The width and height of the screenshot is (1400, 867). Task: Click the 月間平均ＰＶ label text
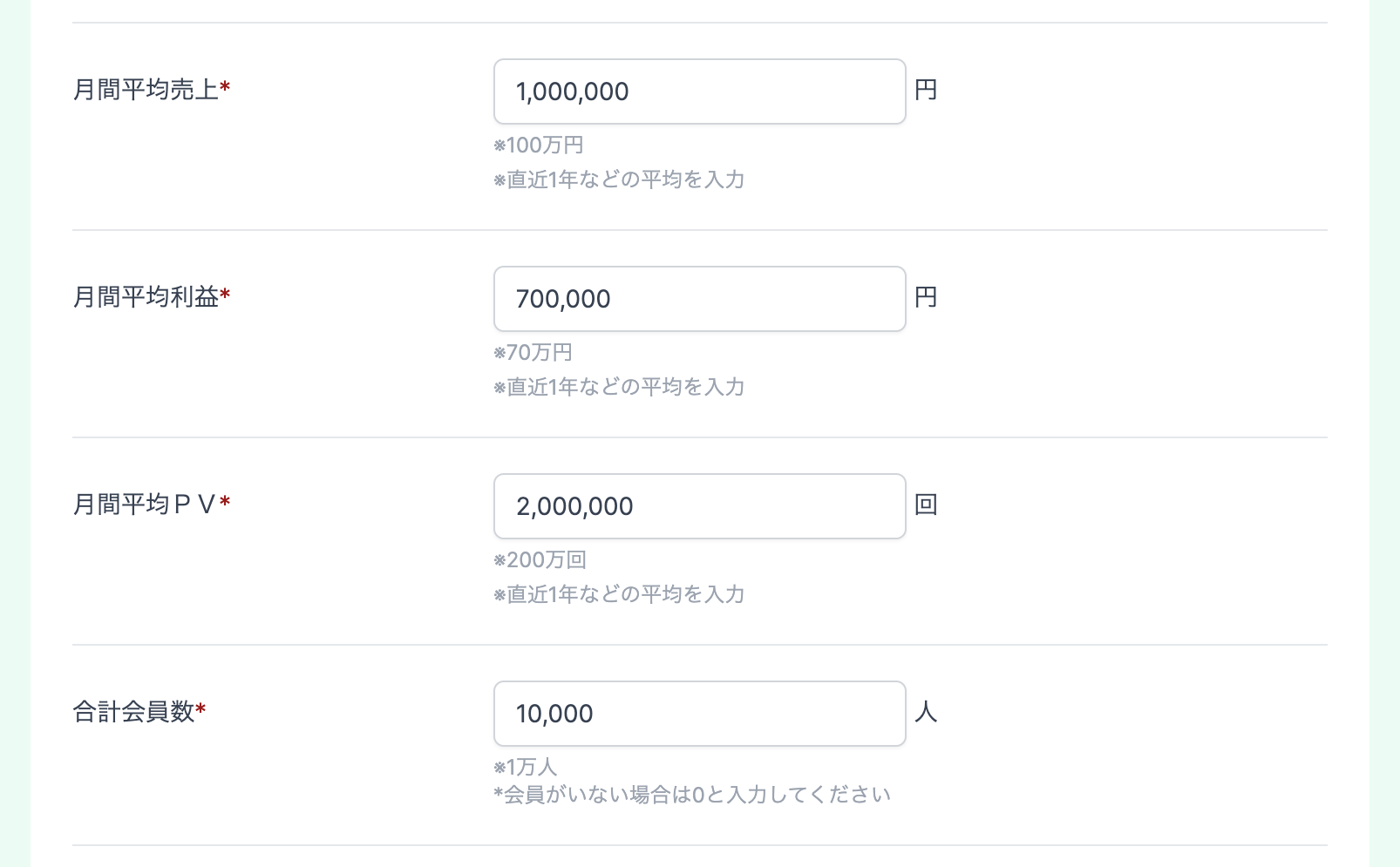(145, 504)
